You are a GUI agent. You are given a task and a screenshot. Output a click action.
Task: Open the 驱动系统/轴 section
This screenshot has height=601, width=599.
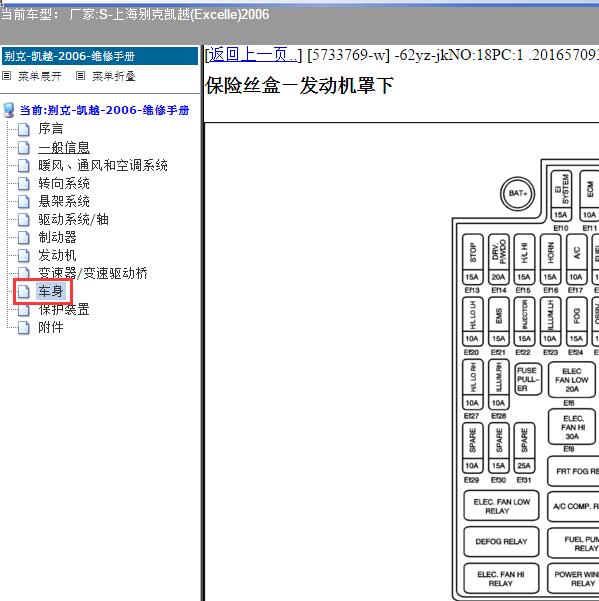coord(73,220)
